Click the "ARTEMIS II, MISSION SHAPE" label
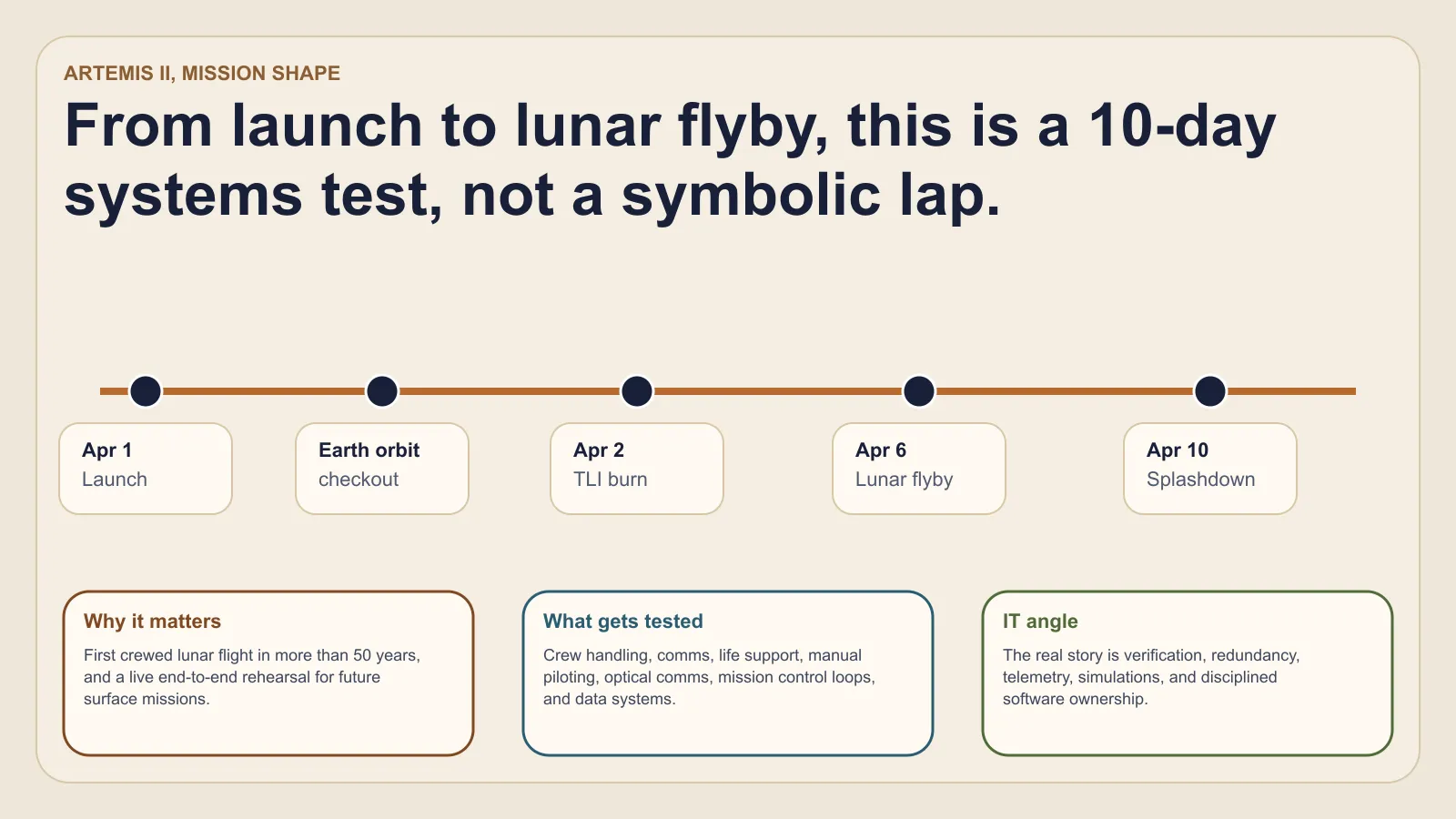The image size is (1456, 819). coord(202,74)
